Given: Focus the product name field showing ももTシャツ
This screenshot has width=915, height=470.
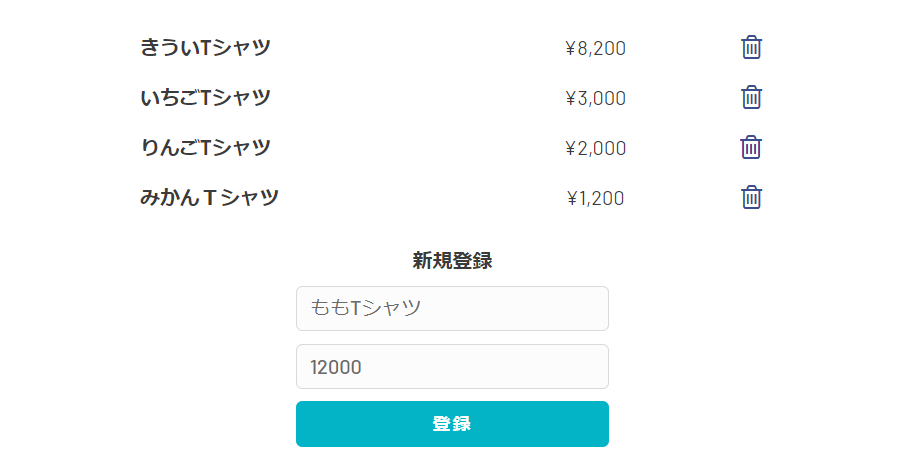Looking at the screenshot, I should pos(452,308).
